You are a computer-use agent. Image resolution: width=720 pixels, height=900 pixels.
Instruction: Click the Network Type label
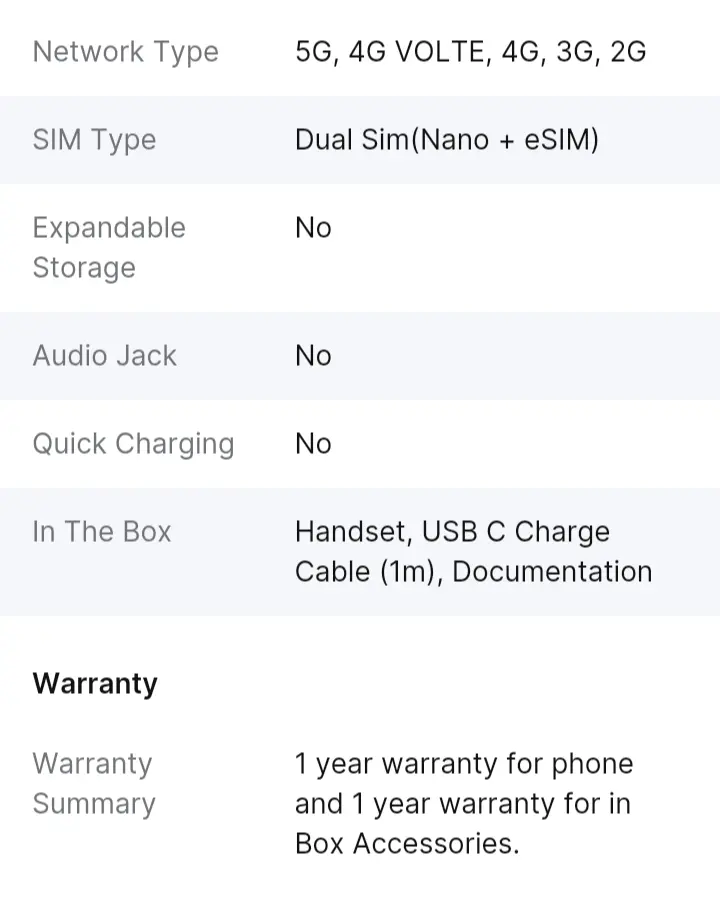click(x=126, y=52)
